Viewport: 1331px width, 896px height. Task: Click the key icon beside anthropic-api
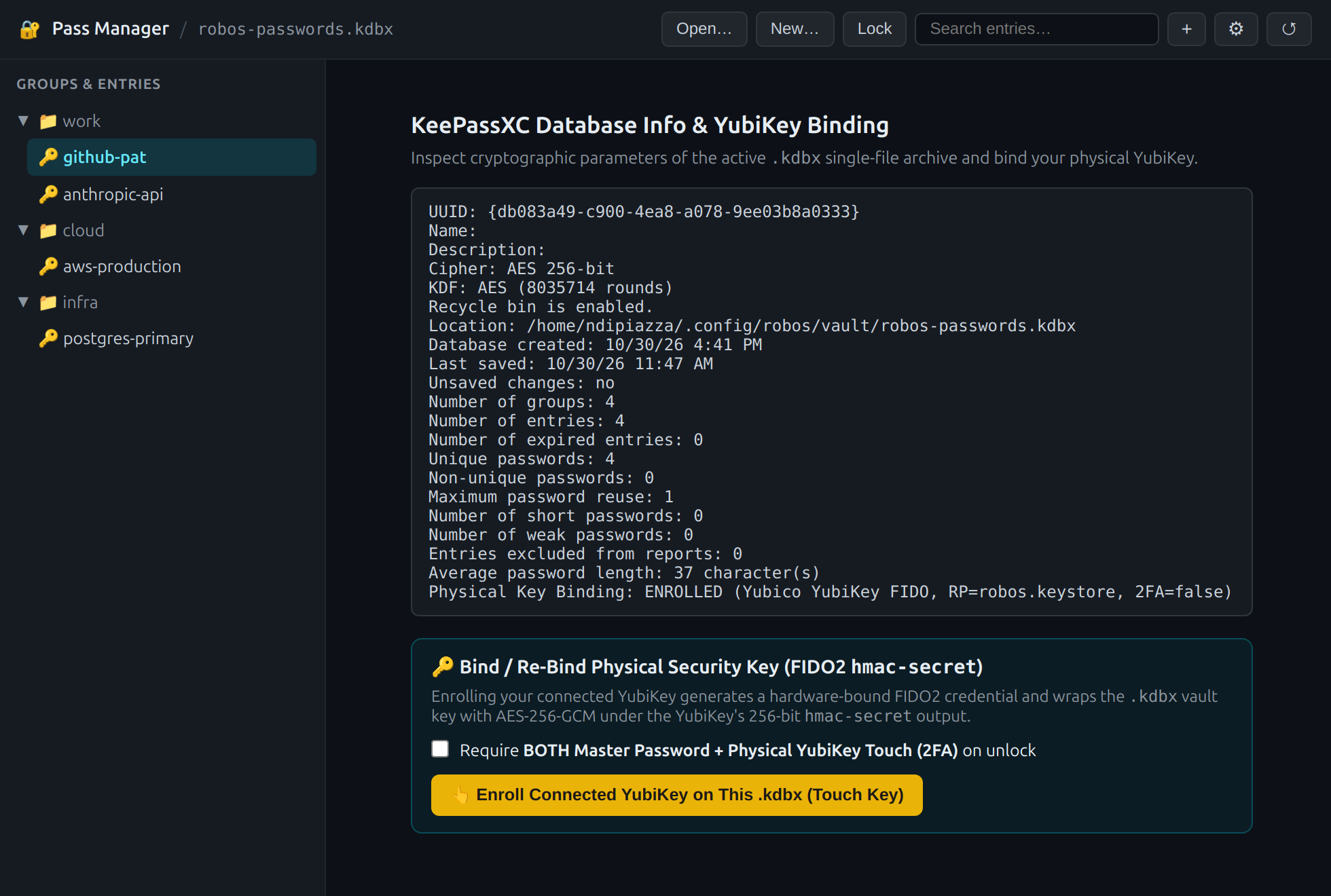(48, 195)
